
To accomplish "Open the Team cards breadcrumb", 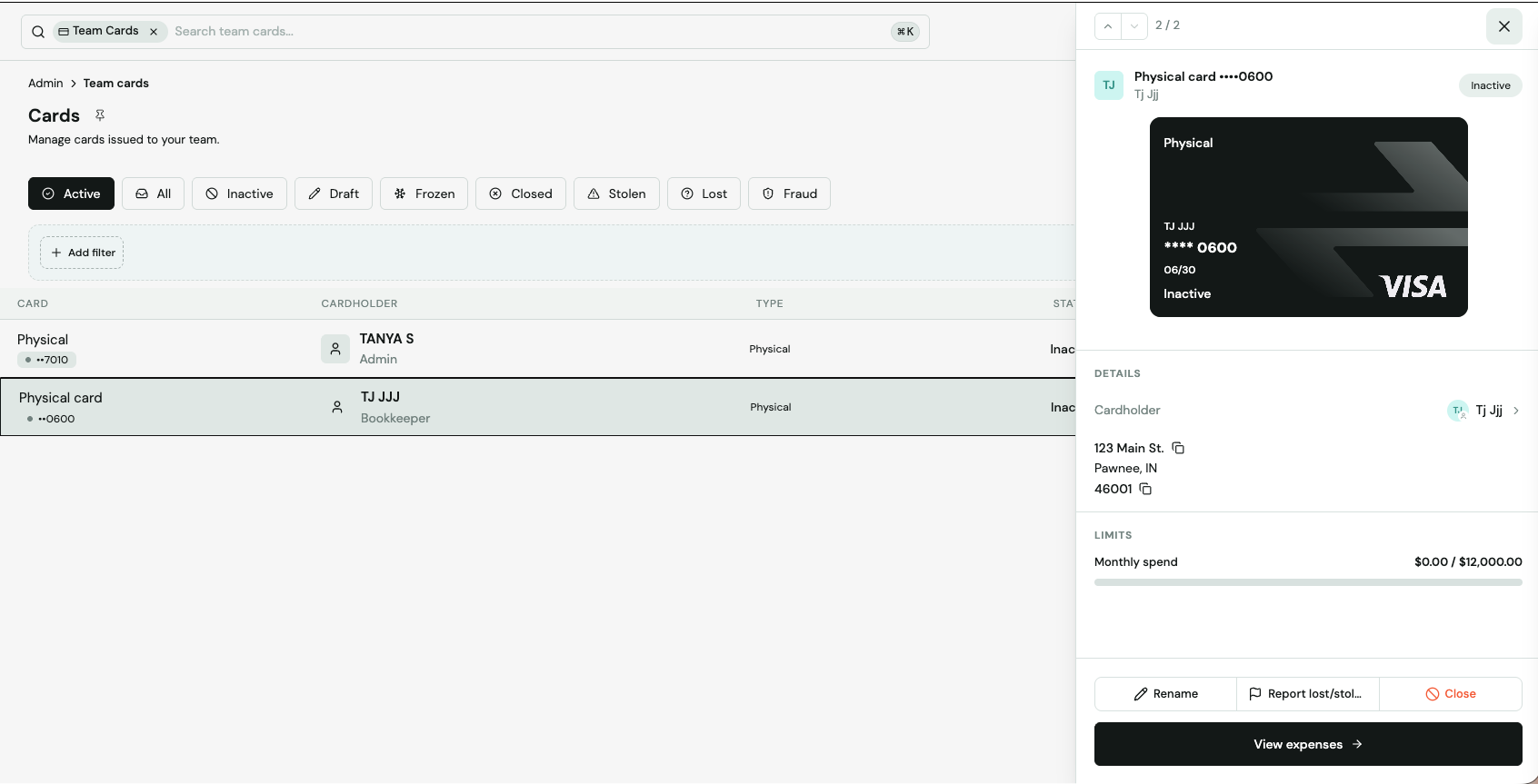I will tap(116, 83).
